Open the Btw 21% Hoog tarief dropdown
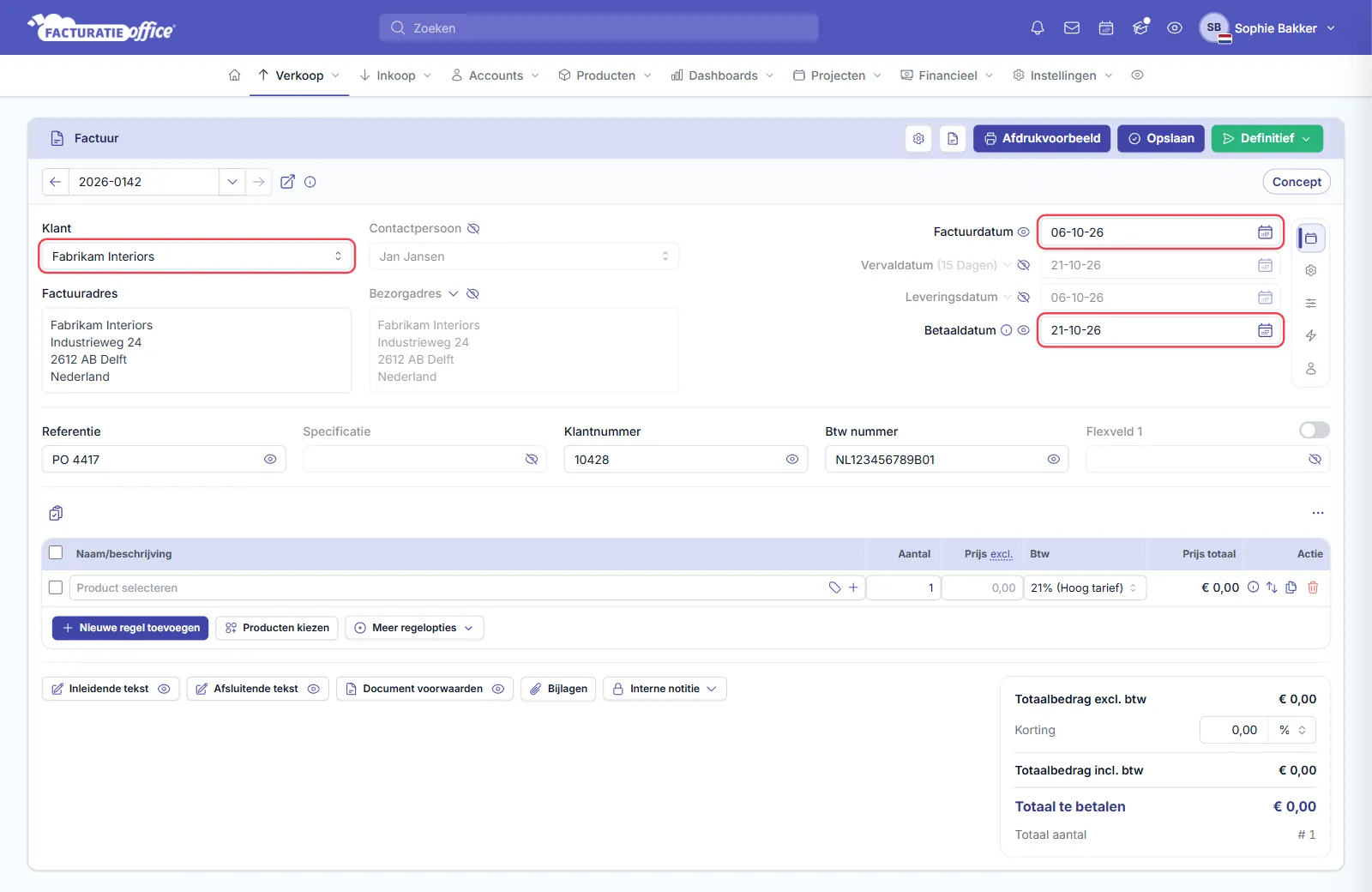 [1085, 588]
